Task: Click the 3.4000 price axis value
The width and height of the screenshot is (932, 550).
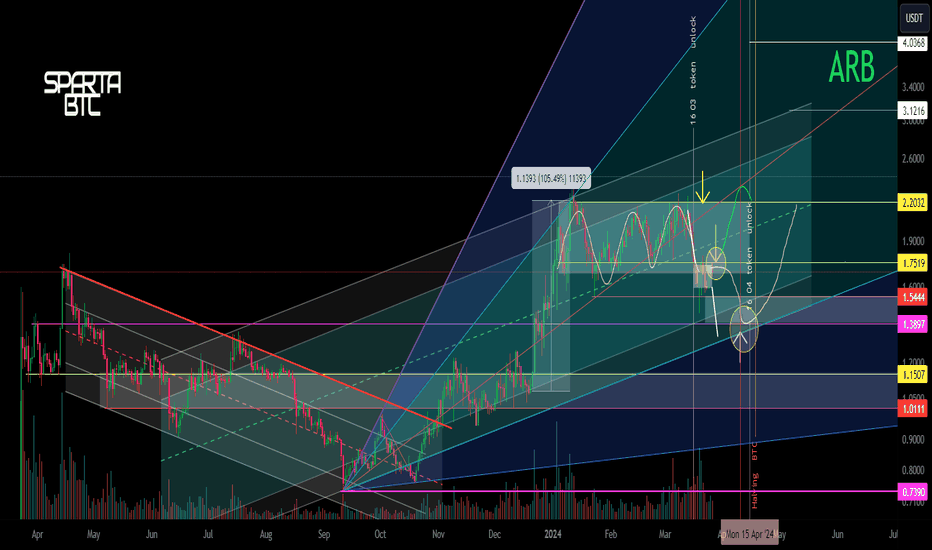Action: point(914,87)
